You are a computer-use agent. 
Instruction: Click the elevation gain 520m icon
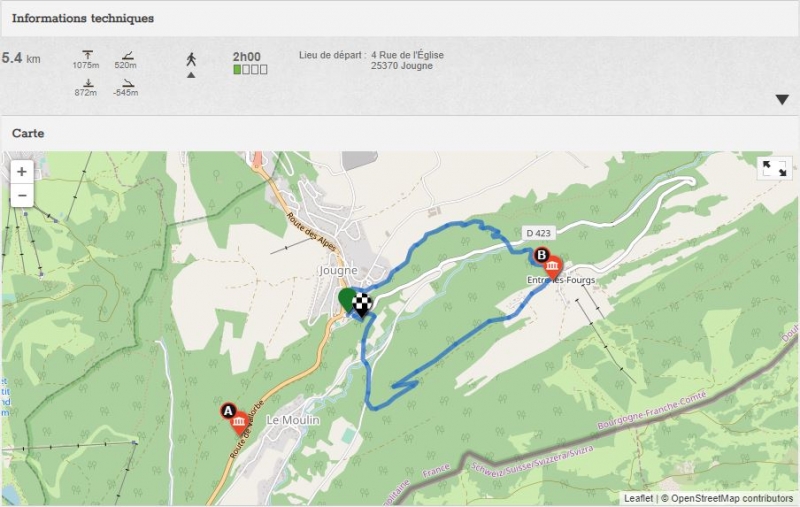[x=126, y=55]
